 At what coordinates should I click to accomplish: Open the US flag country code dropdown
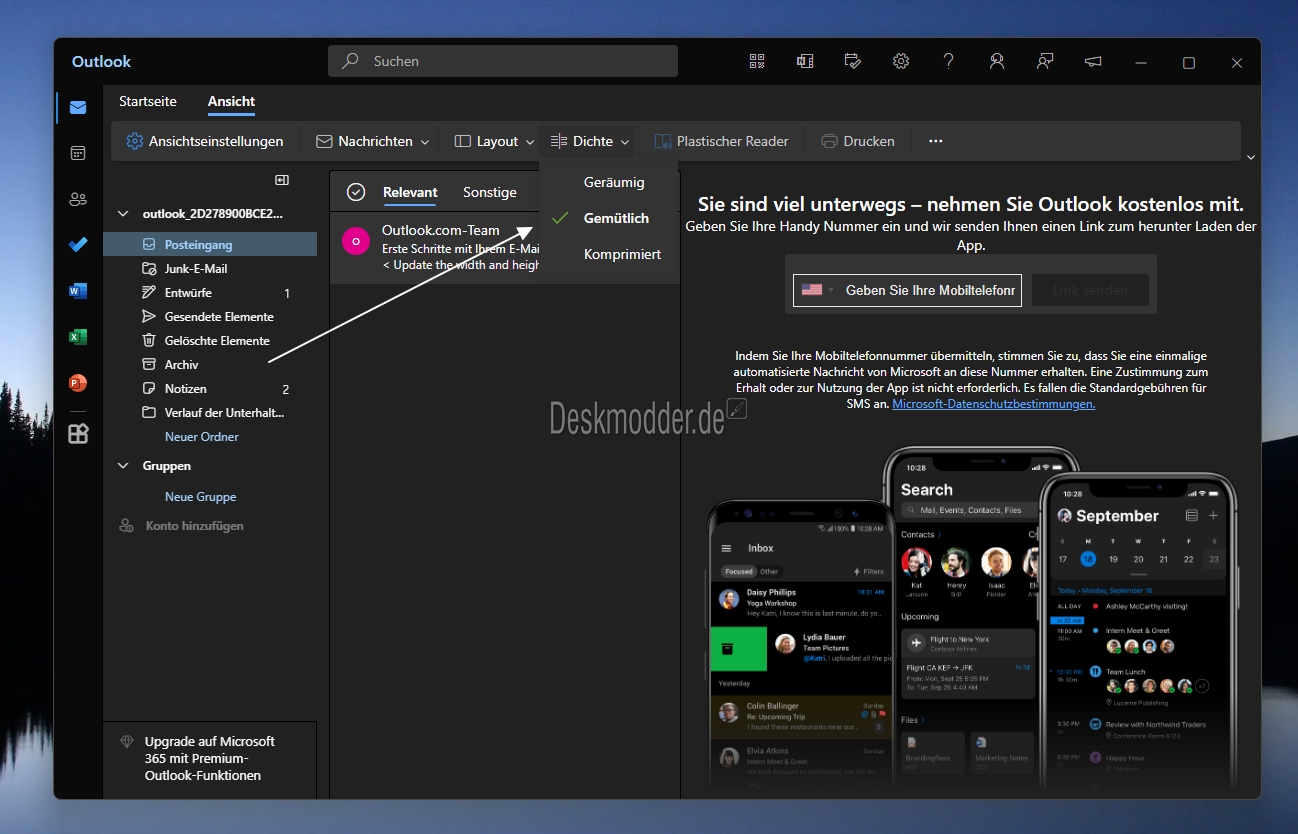tap(817, 290)
